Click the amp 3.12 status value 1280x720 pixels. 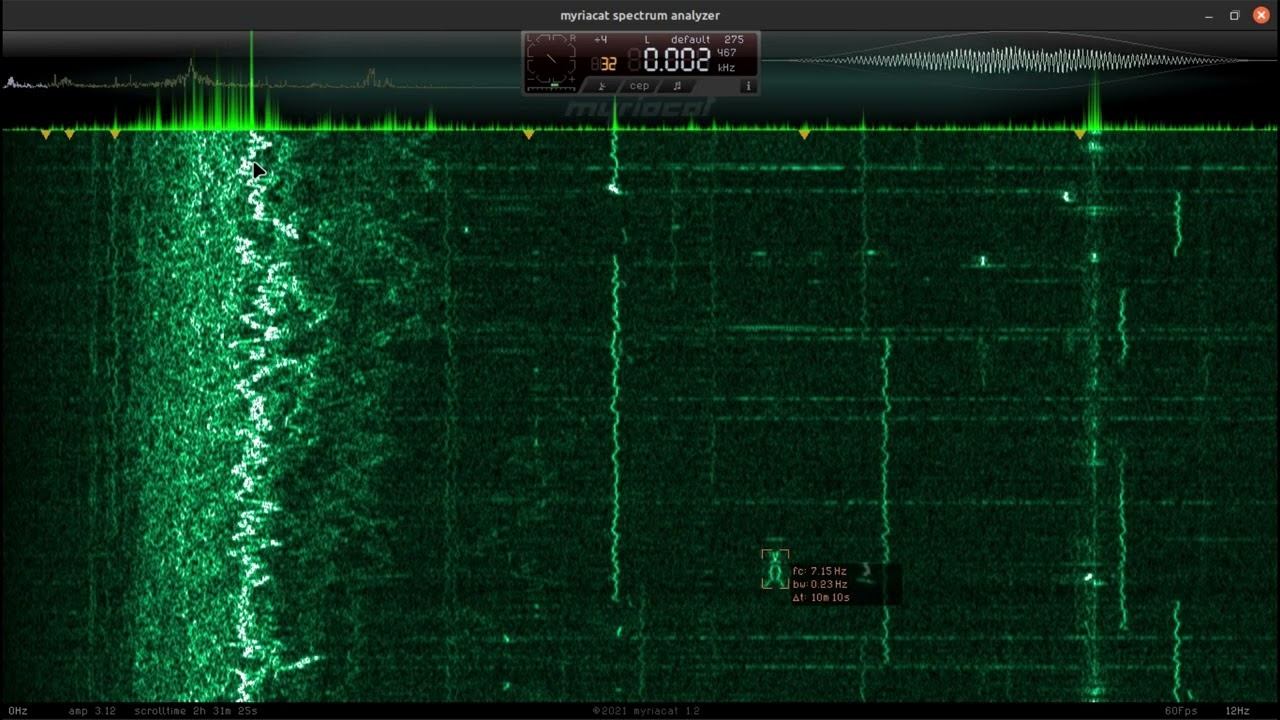[x=92, y=711]
